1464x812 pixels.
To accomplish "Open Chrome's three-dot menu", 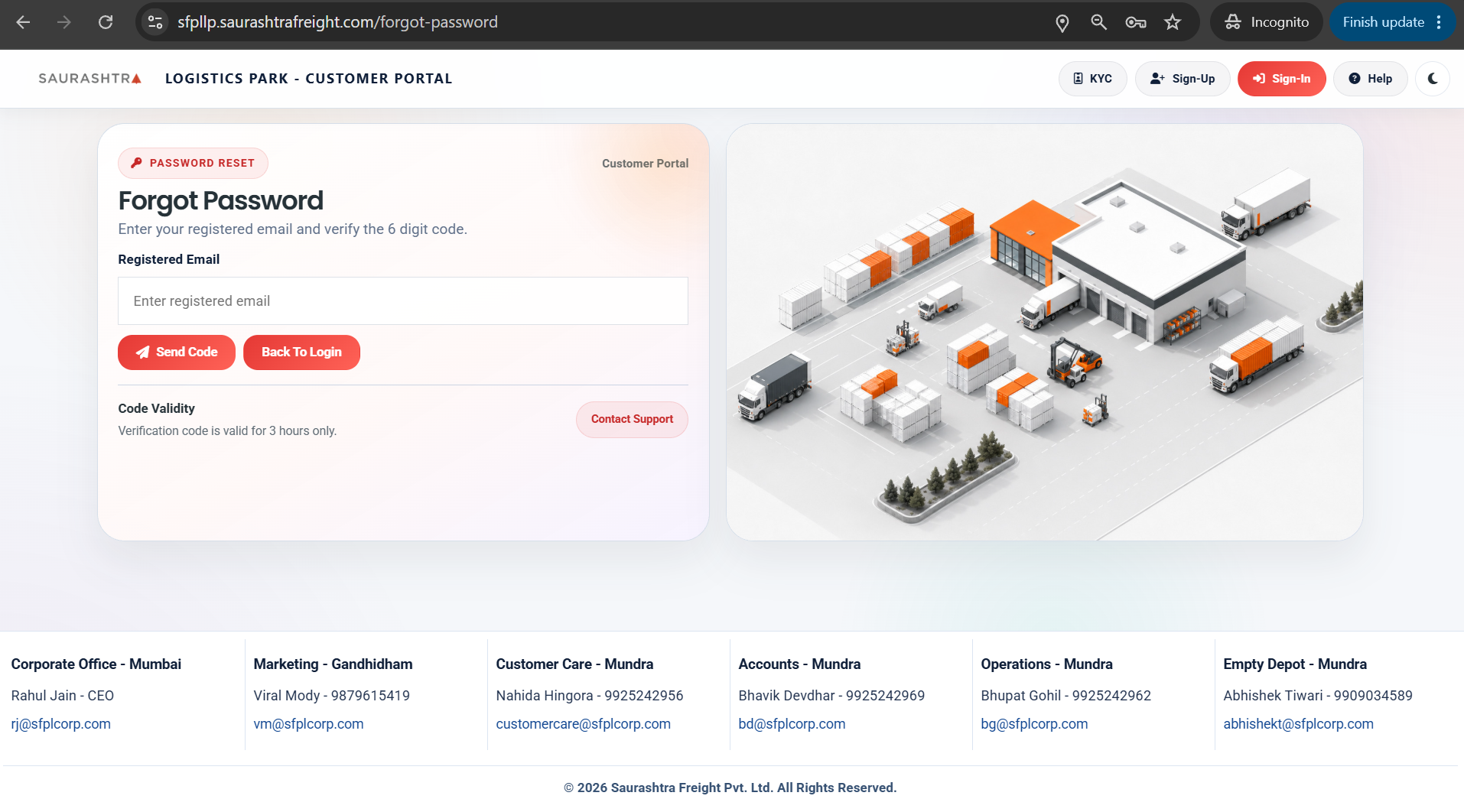I will (1439, 22).
